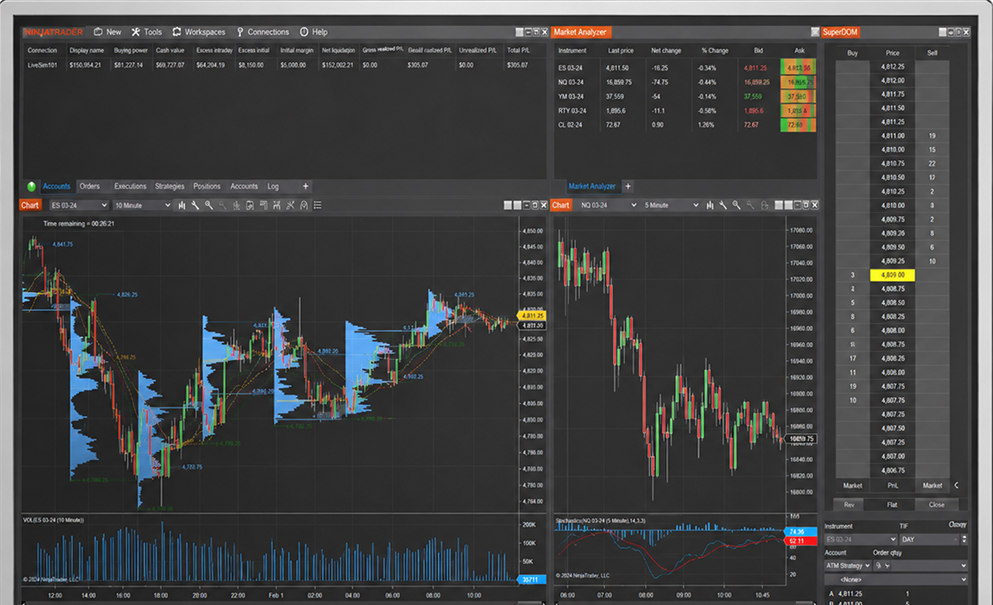Open the Workspaces menu
Image resolution: width=993 pixels, height=605 pixels.
pos(199,32)
